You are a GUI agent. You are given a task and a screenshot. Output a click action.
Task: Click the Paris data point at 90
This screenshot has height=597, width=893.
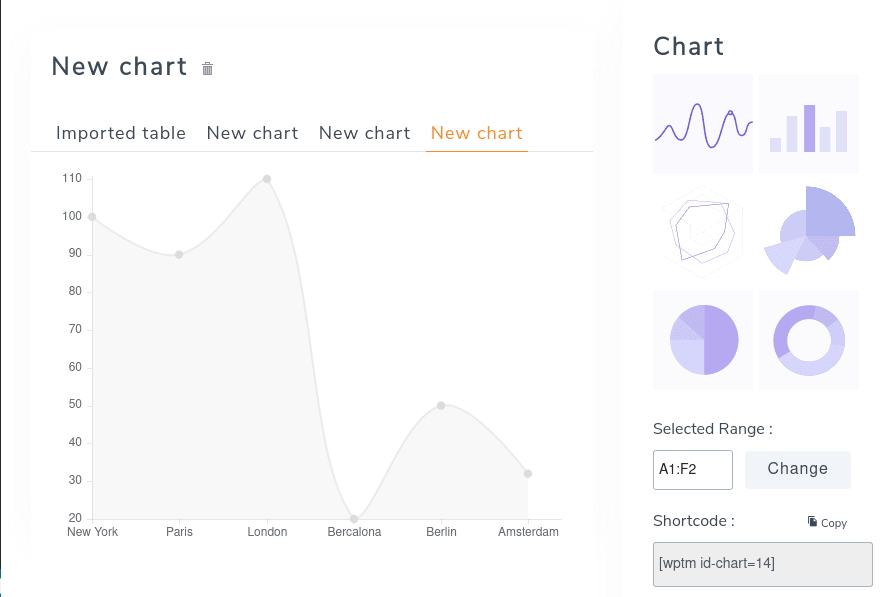(x=179, y=255)
